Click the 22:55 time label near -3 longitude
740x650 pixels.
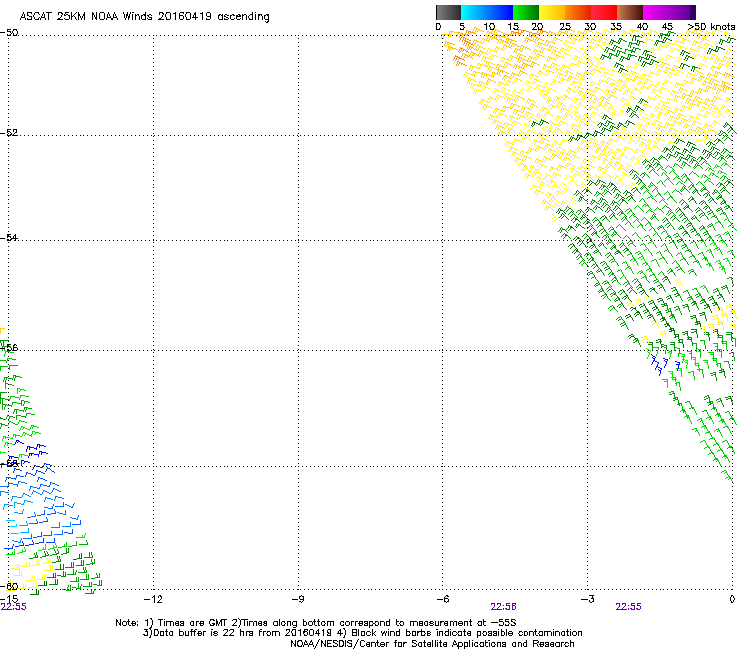[628, 607]
